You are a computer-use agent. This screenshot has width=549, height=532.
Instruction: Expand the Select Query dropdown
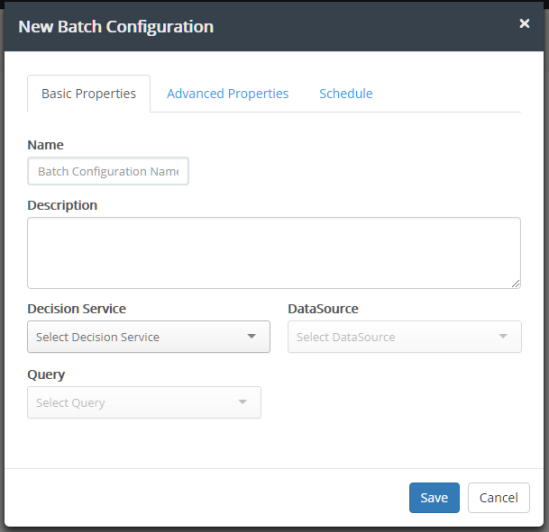144,402
